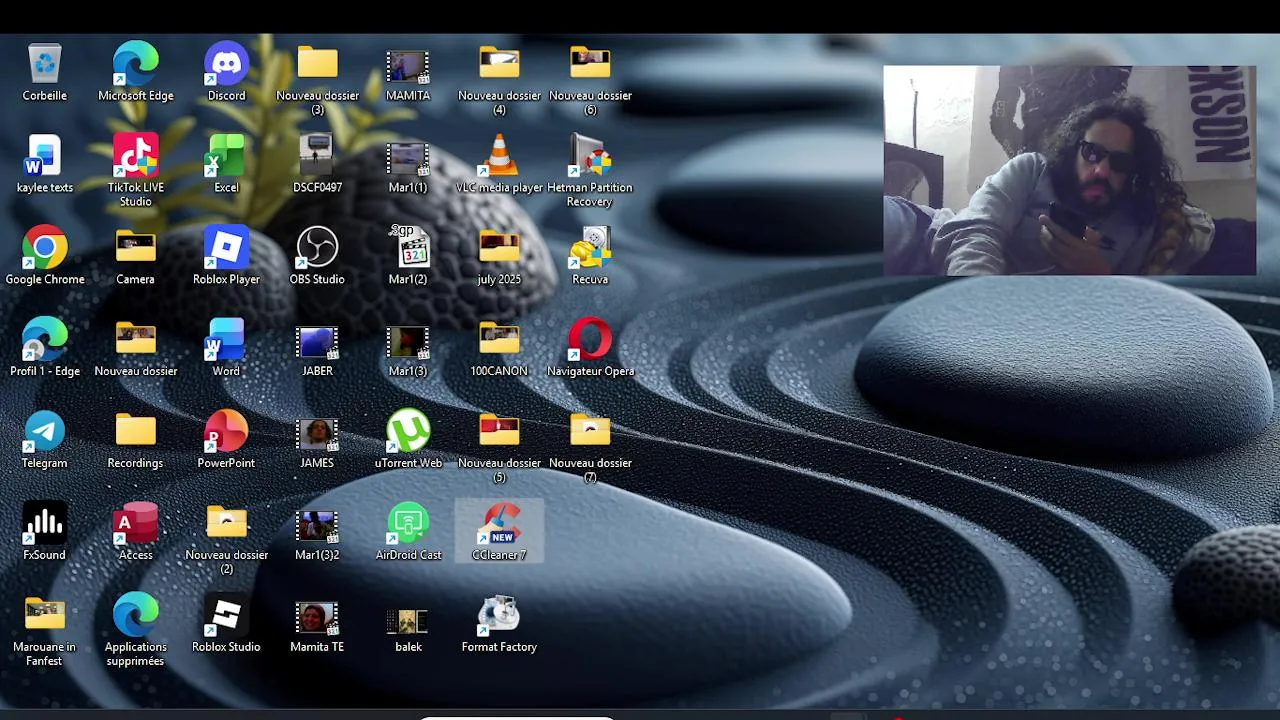Select the balek video file
This screenshot has width=1280, height=720.
408,621
